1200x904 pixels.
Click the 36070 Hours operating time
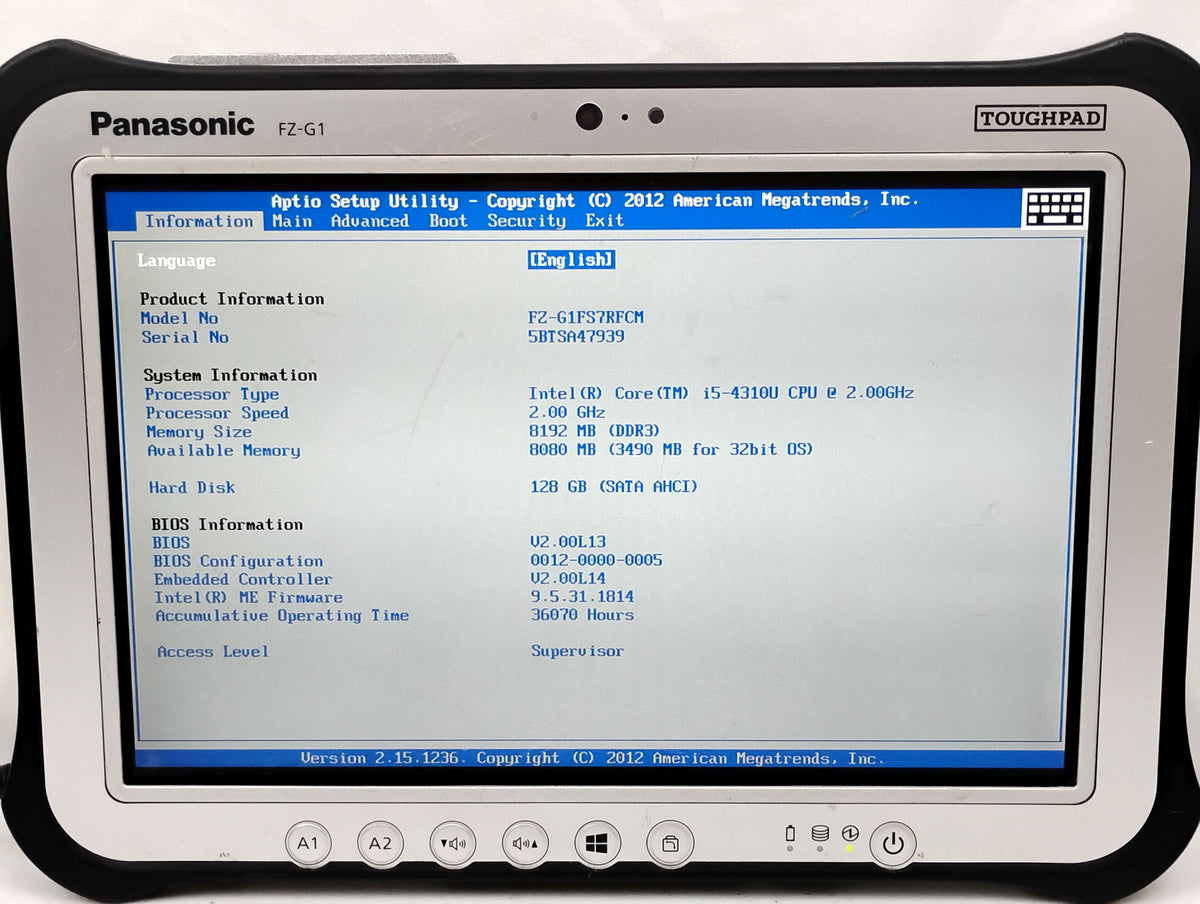tap(582, 615)
